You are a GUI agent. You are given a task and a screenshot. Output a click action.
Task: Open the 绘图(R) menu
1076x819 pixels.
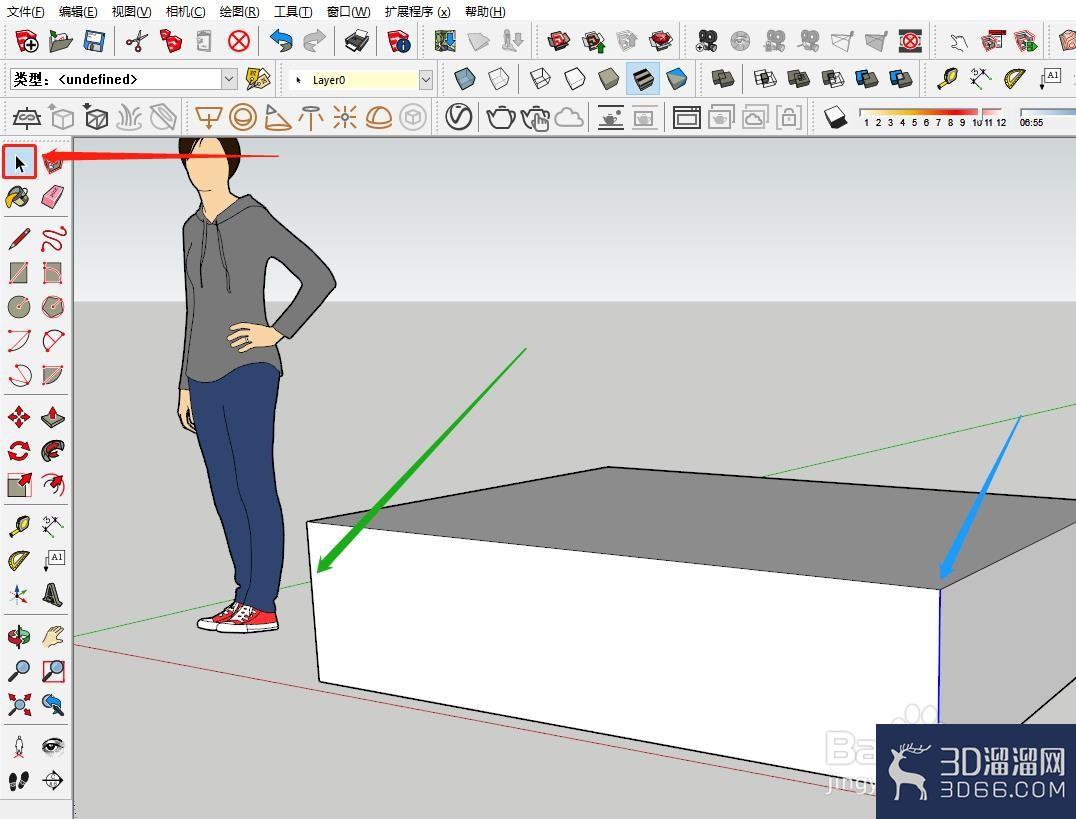point(239,12)
